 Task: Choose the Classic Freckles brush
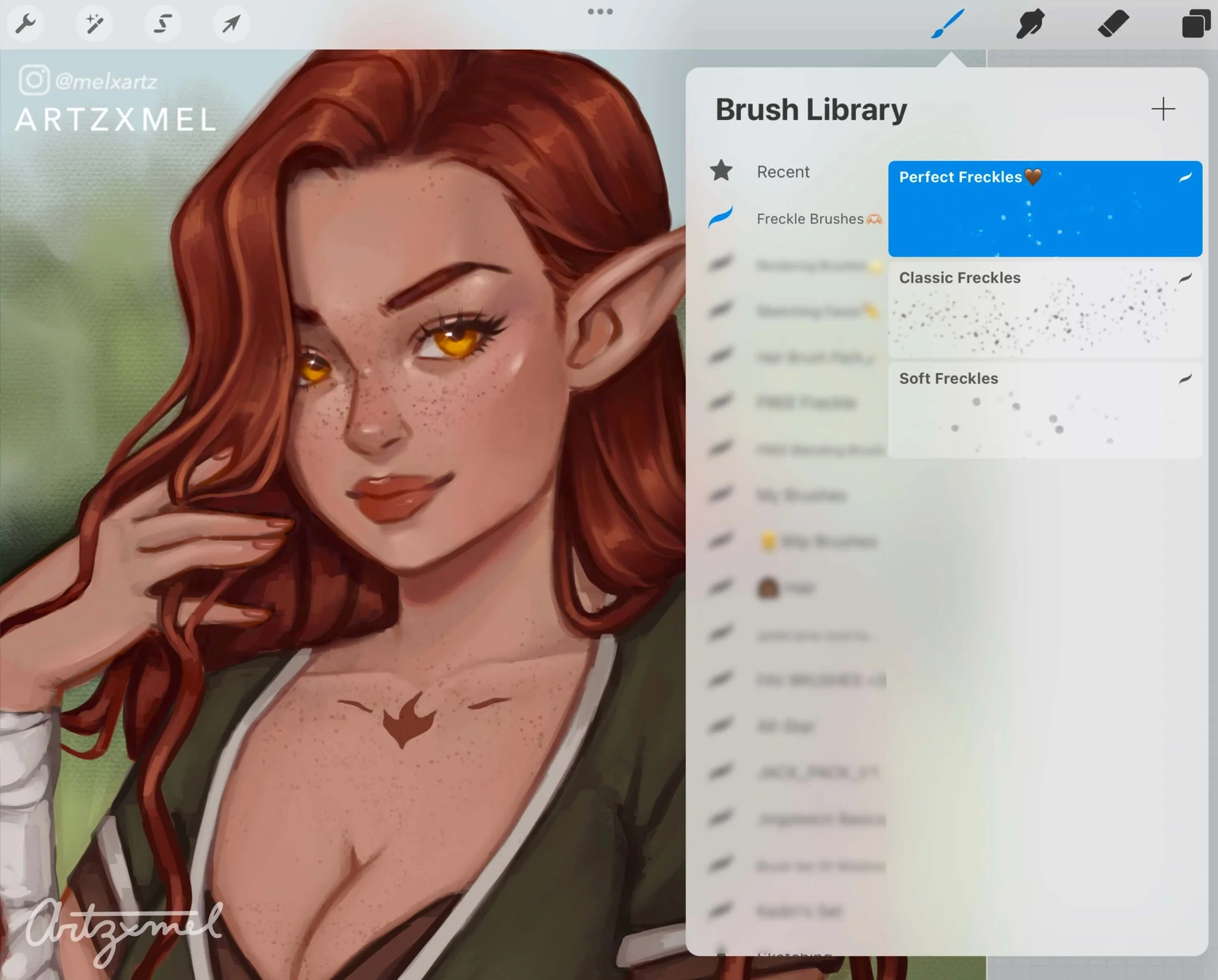pyautogui.click(x=1044, y=309)
